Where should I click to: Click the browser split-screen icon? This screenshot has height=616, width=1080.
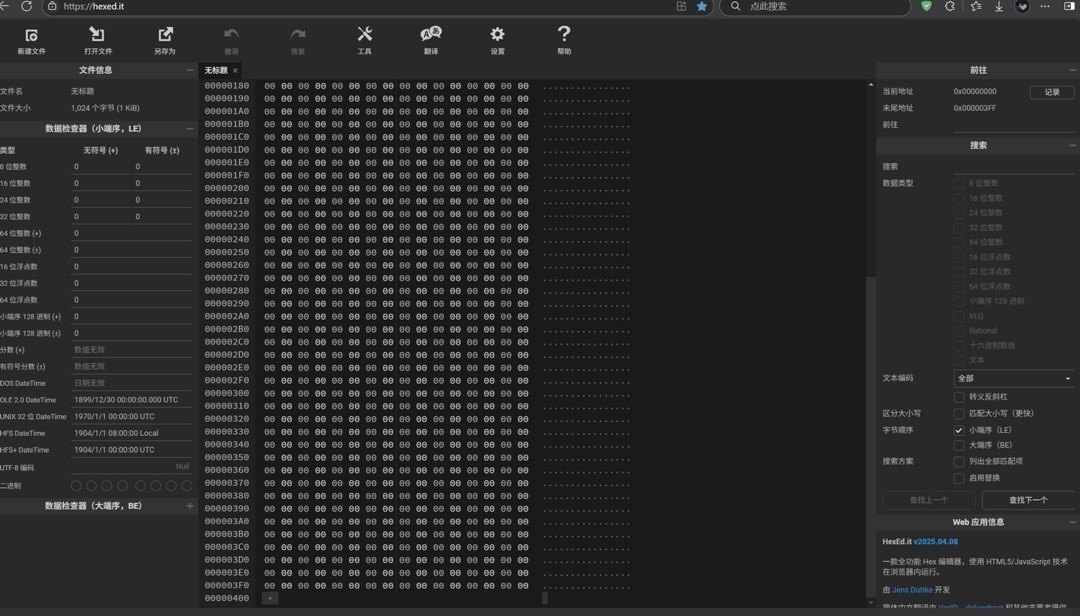(681, 6)
